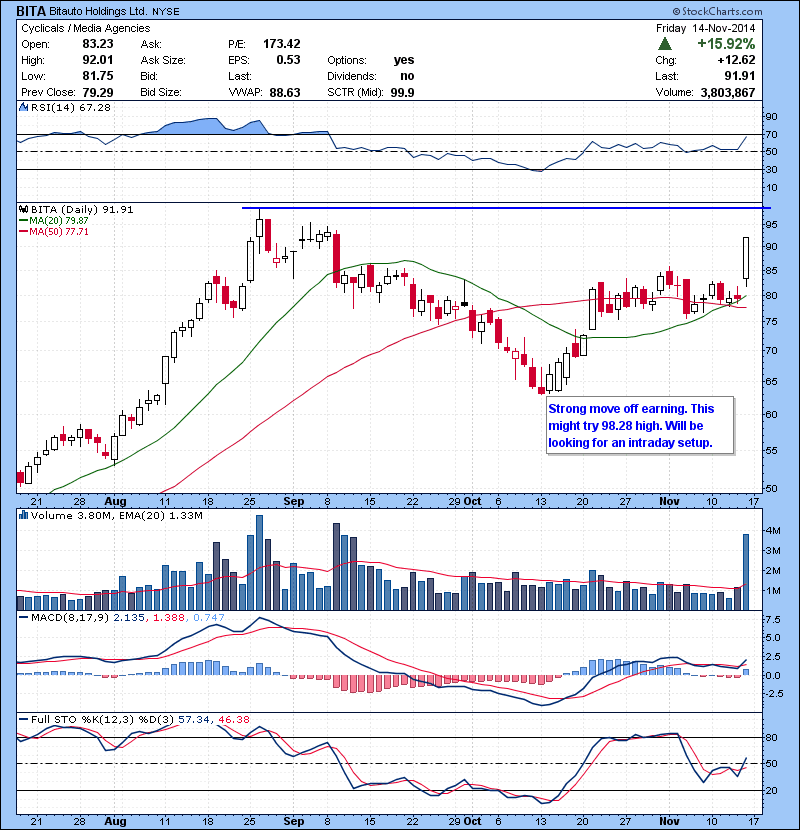
Task: Click the RSI(14) indicator icon
Action: coord(23,107)
